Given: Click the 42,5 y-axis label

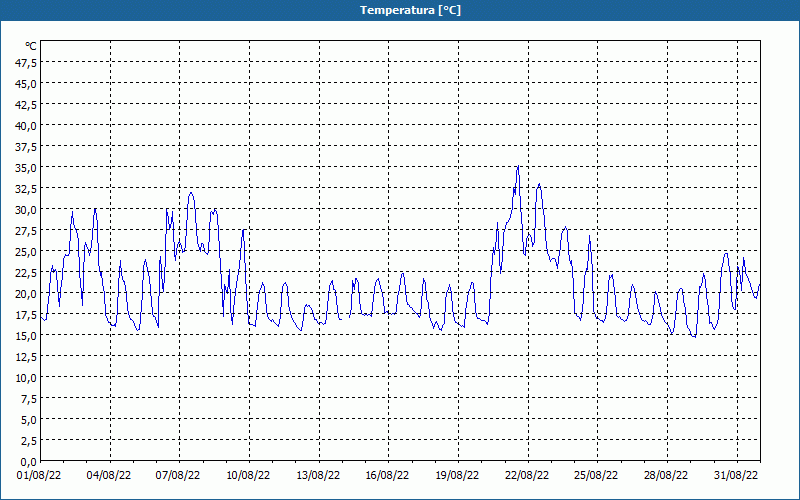Looking at the screenshot, I should 27,105.
